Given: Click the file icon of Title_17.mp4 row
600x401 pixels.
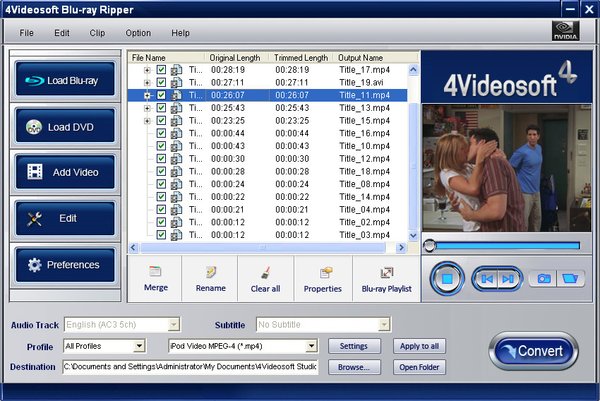Looking at the screenshot, I should 176,70.
